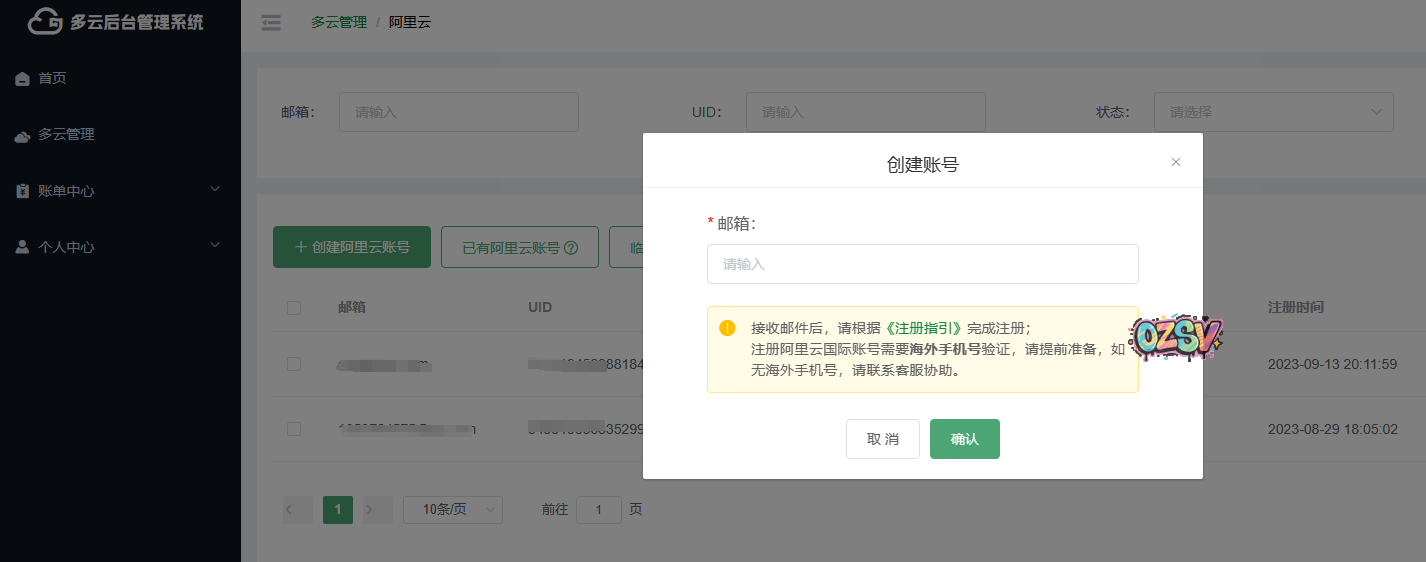Image resolution: width=1426 pixels, height=562 pixels.
Task: Go to previous page arrow
Action: [298, 510]
